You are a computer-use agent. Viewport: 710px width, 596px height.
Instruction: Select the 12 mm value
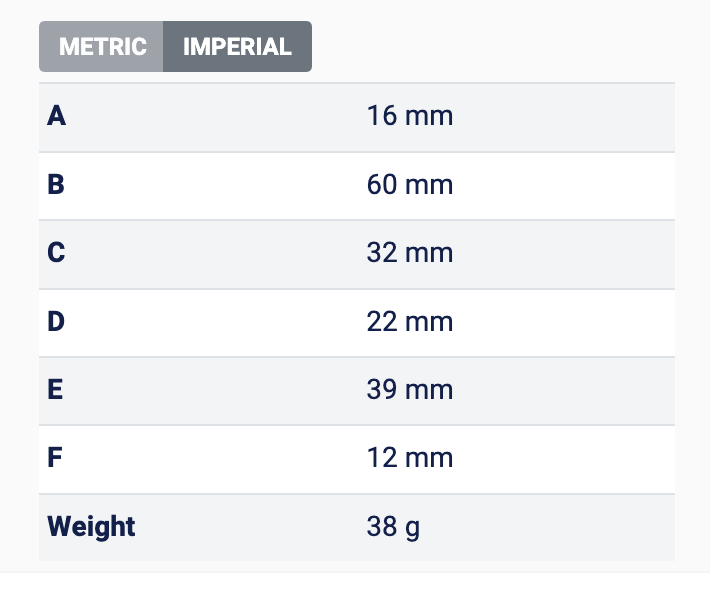pos(409,458)
